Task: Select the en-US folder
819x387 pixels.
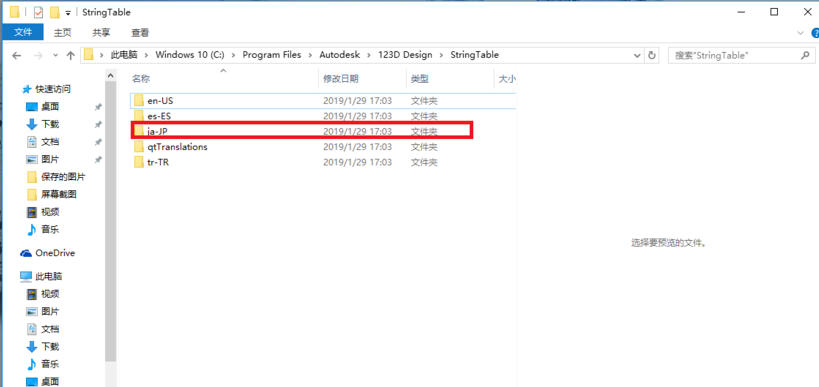Action: point(322,100)
